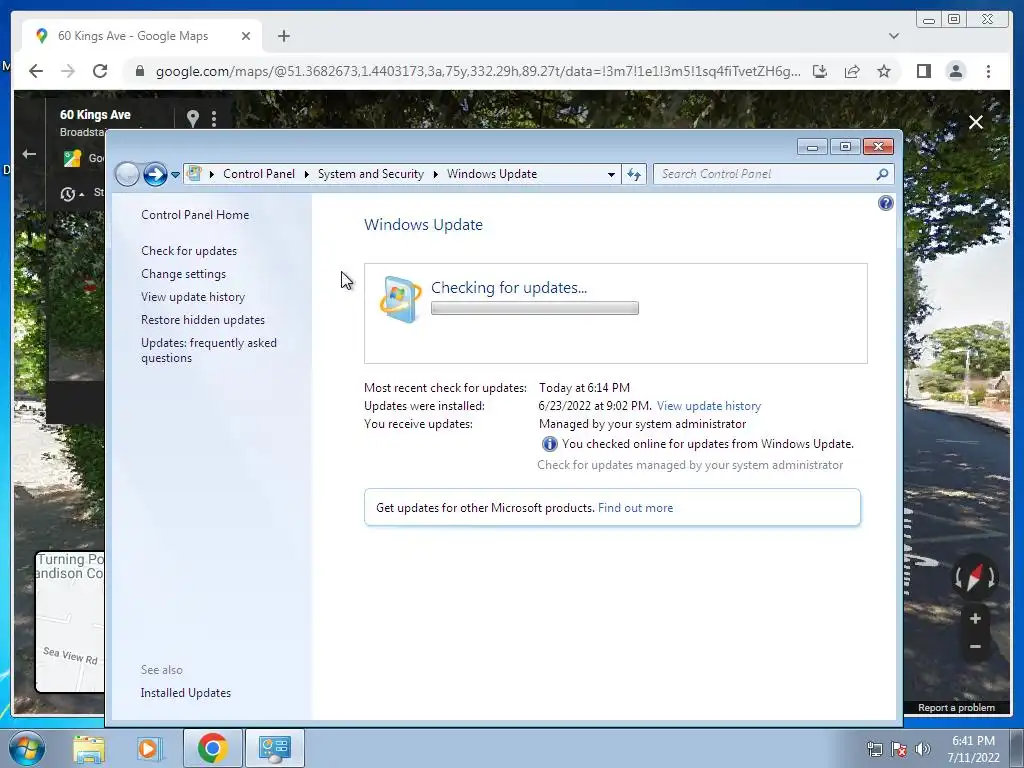Image resolution: width=1024 pixels, height=768 pixels.
Task: Expand the arrow after System and Security
Action: (x=436, y=174)
